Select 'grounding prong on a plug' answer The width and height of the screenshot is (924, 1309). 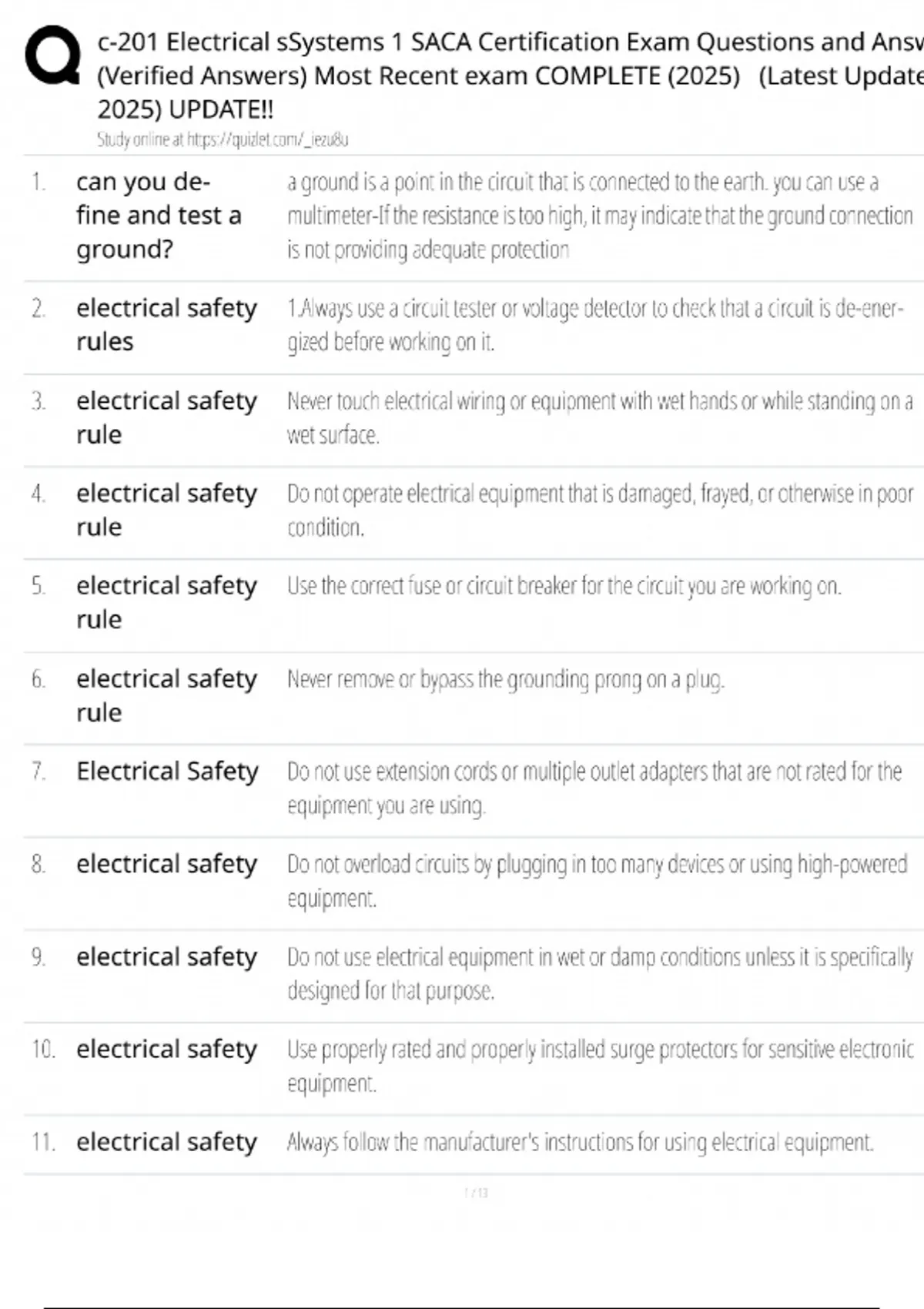coord(506,680)
